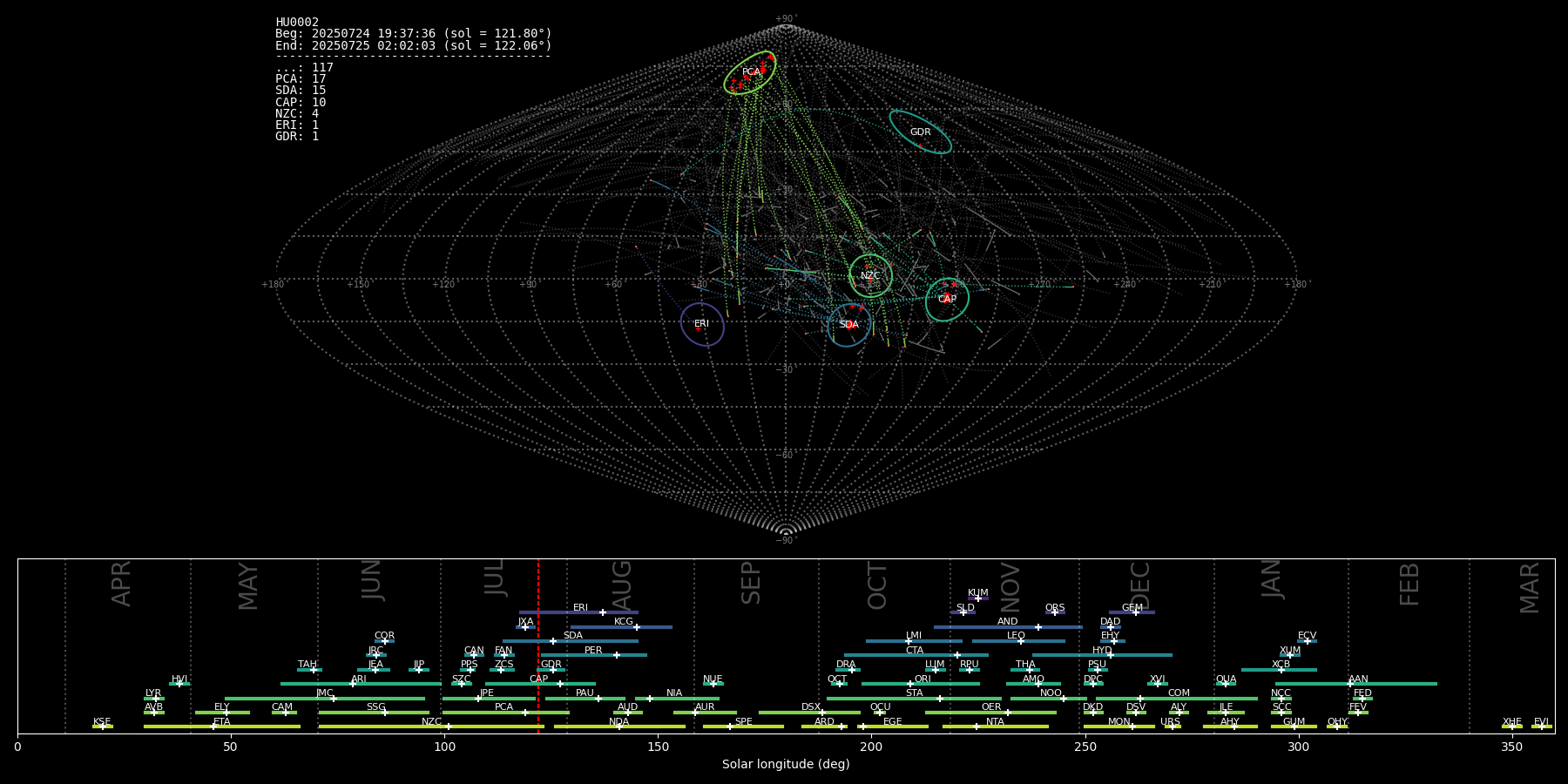Click the AUG month label in timeline
Image resolution: width=1568 pixels, height=784 pixels.
[622, 585]
